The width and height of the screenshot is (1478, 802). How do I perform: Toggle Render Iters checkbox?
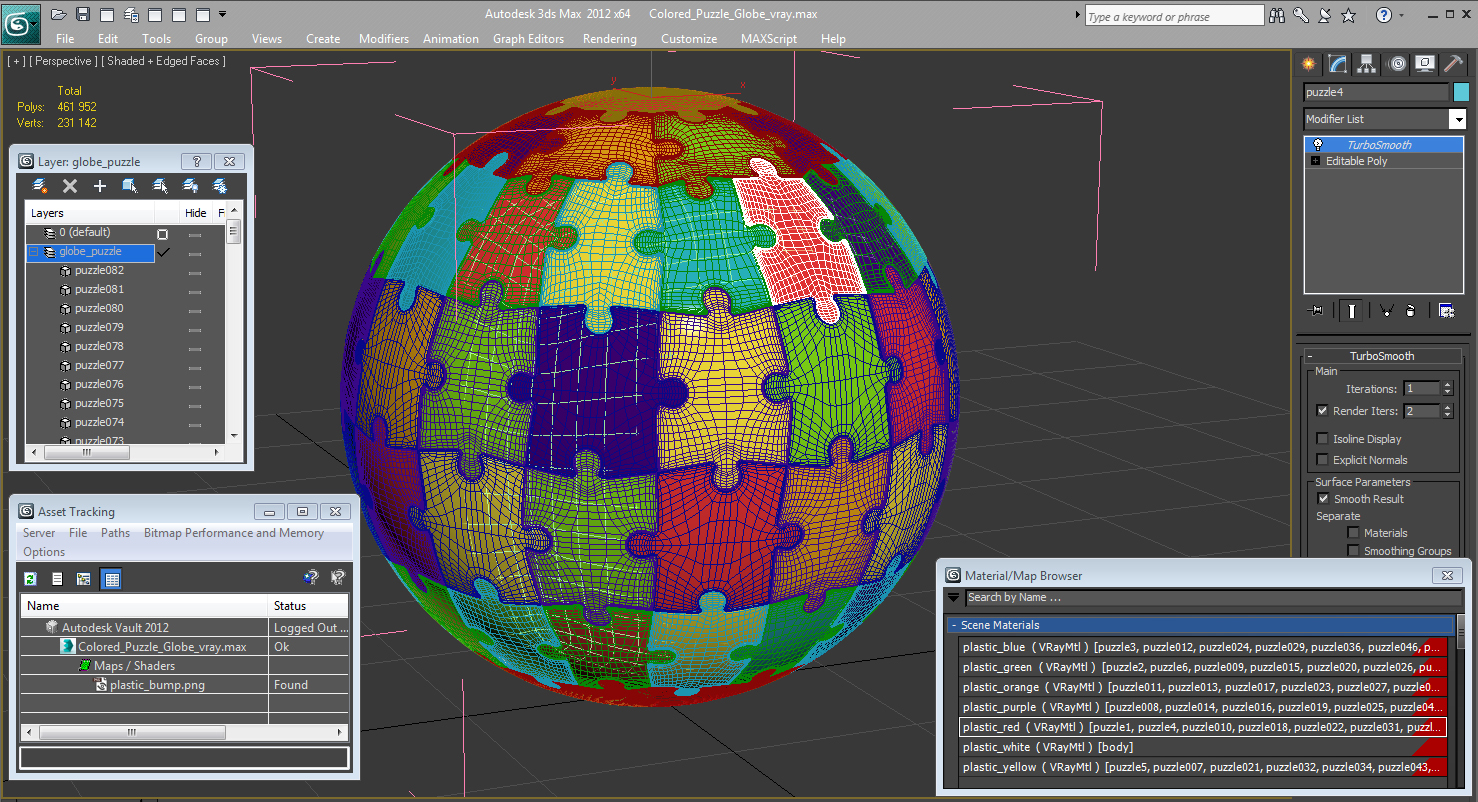click(x=1323, y=411)
